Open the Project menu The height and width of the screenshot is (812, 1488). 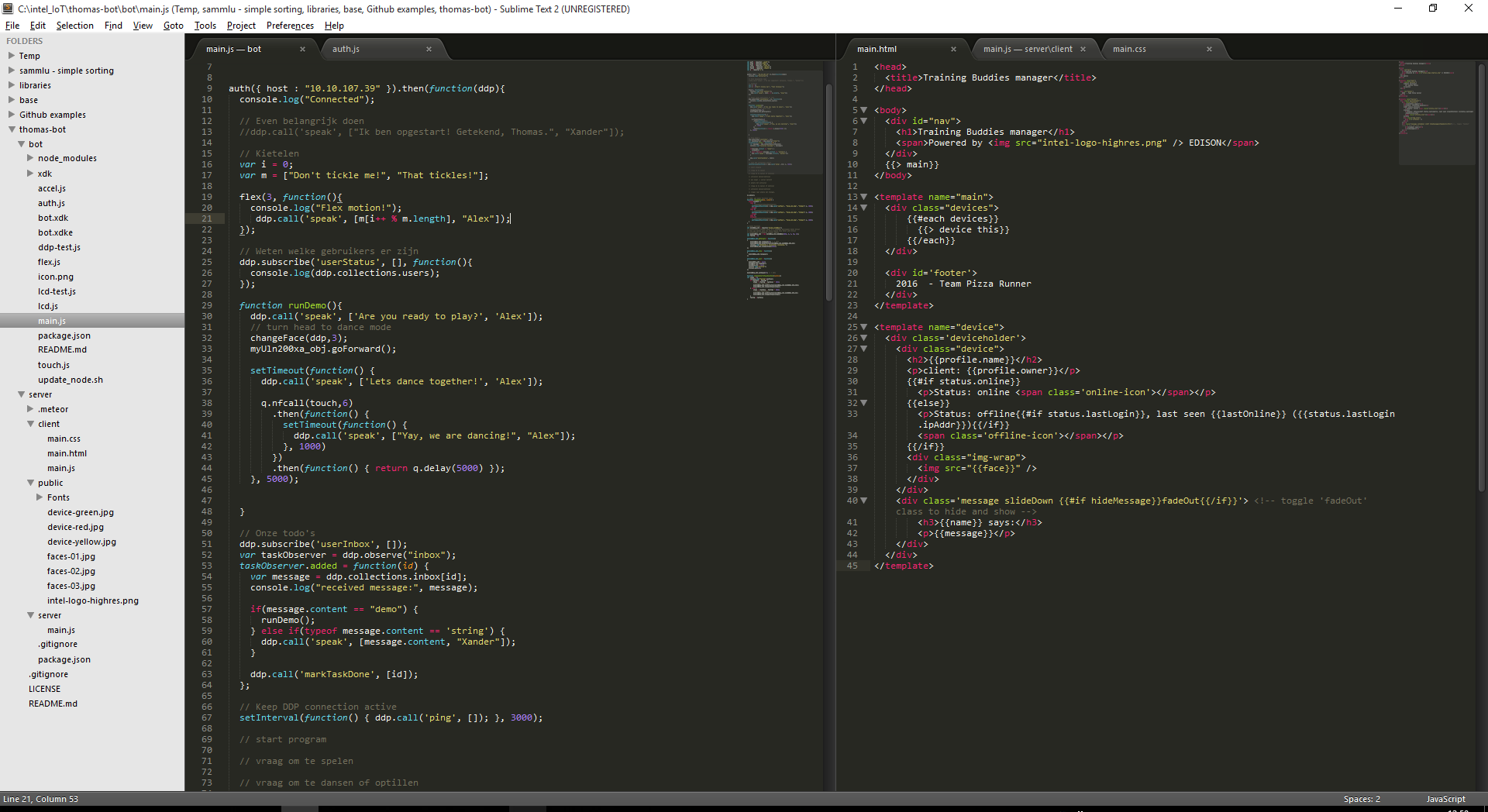click(241, 26)
